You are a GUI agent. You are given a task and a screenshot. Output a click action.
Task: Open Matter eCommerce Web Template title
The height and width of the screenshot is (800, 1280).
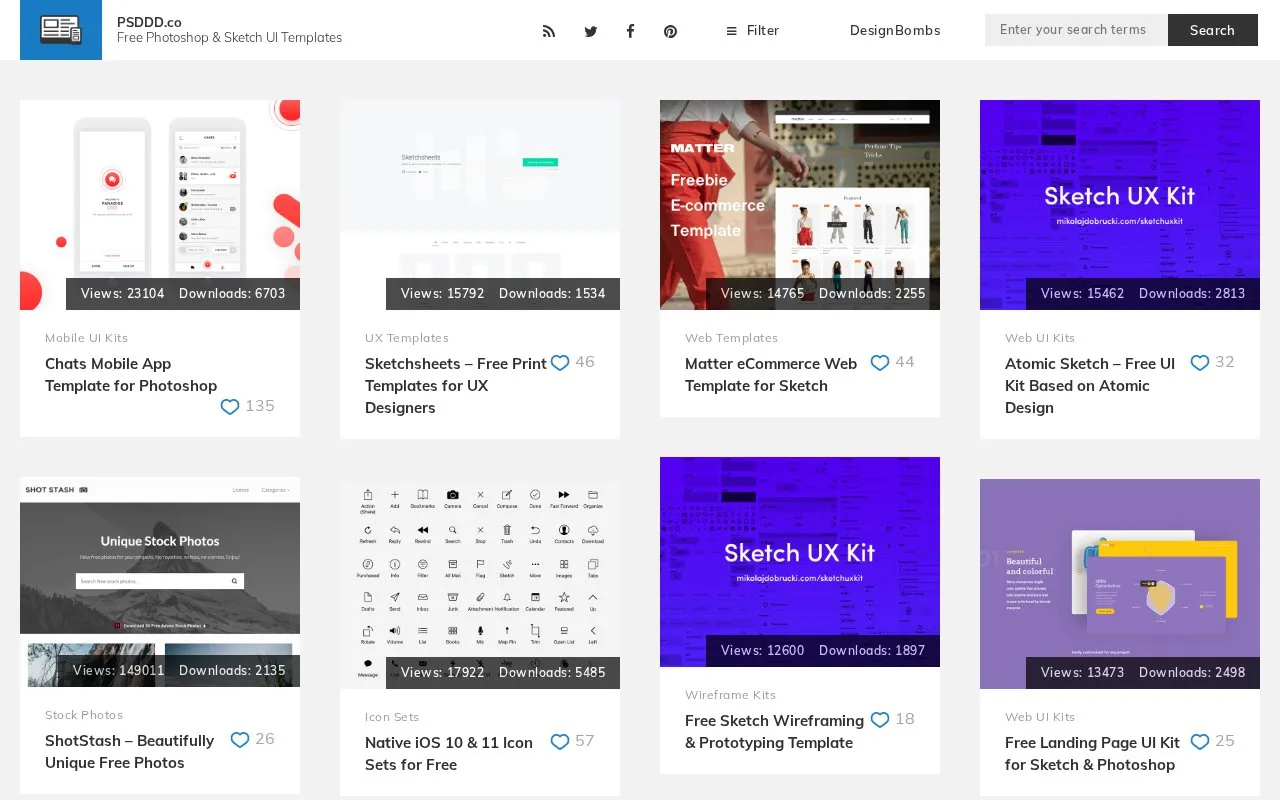771,375
